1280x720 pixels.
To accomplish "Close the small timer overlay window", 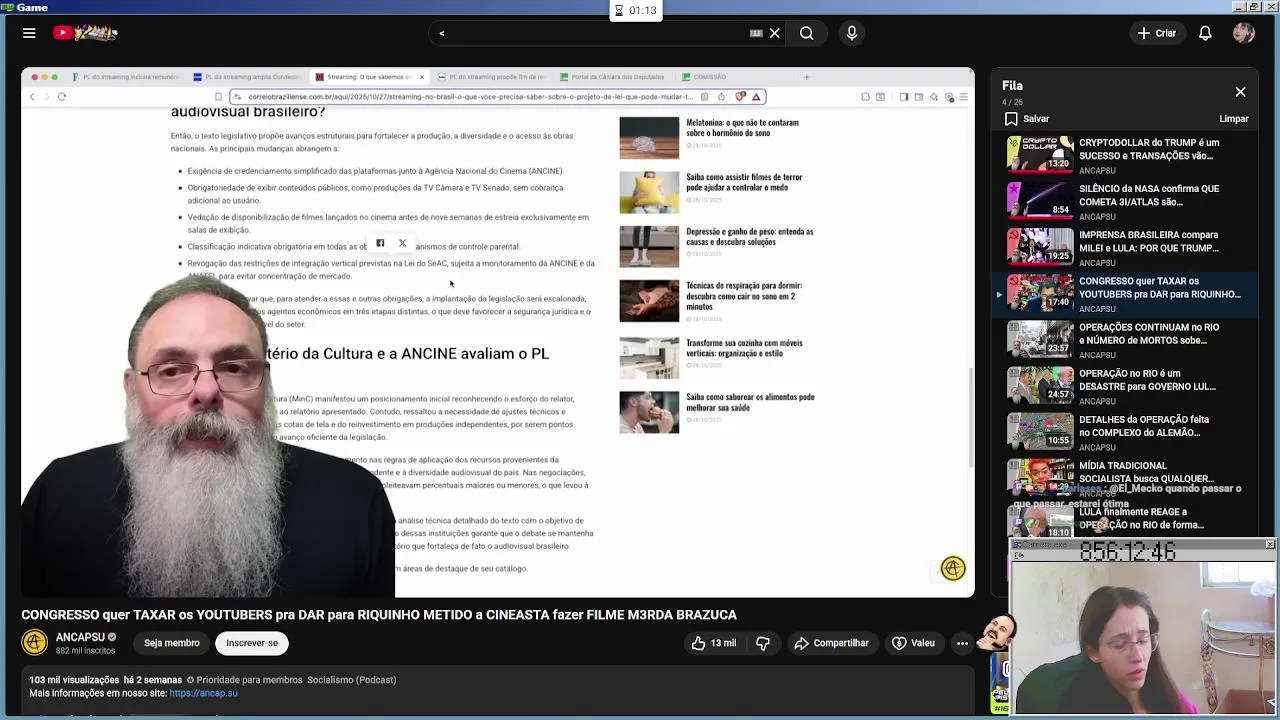I will 1269,545.
